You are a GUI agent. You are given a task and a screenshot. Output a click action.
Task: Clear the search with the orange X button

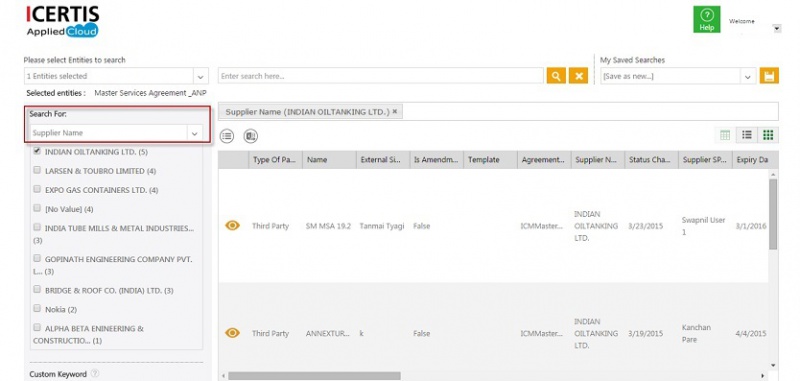click(579, 76)
